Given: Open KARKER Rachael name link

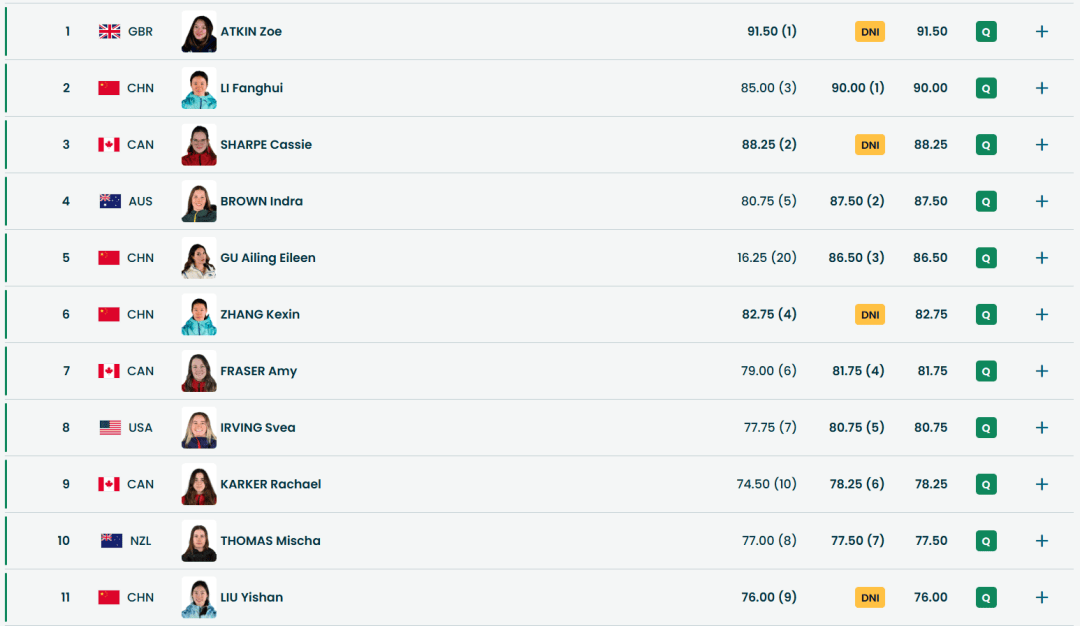Looking at the screenshot, I should (270, 484).
